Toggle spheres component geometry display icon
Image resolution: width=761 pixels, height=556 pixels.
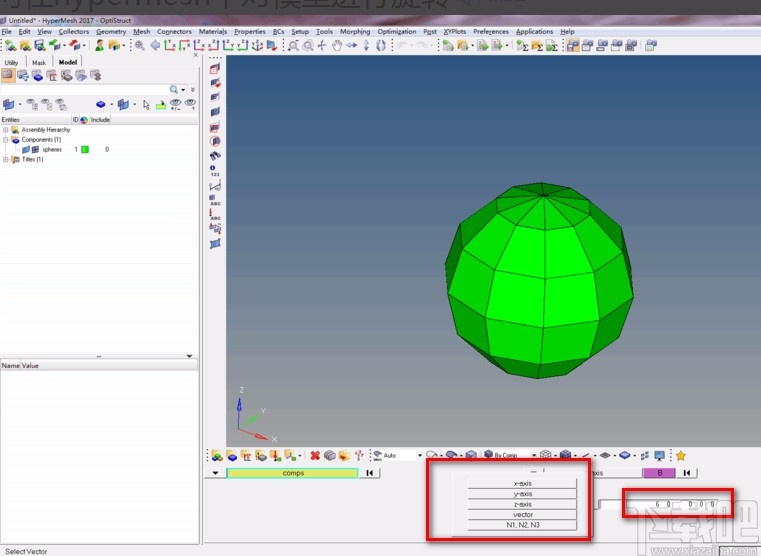tap(26, 149)
